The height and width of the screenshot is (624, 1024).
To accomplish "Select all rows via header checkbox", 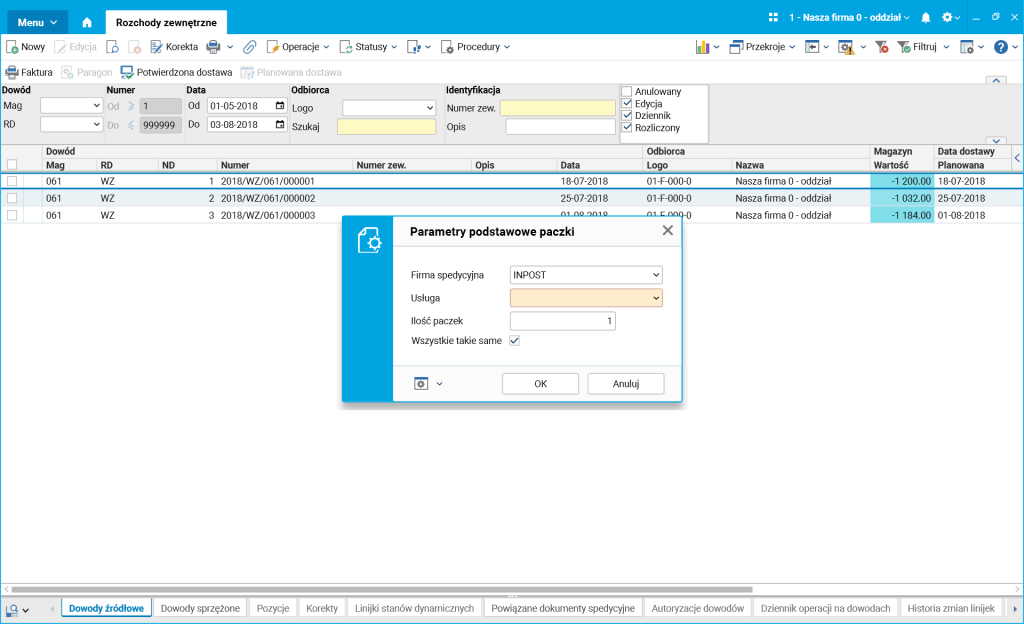I will (x=12, y=164).
